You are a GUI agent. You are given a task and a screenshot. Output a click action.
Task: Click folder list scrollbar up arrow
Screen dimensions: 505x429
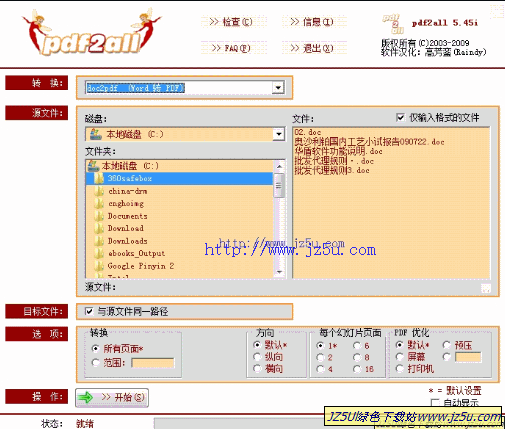click(x=279, y=166)
